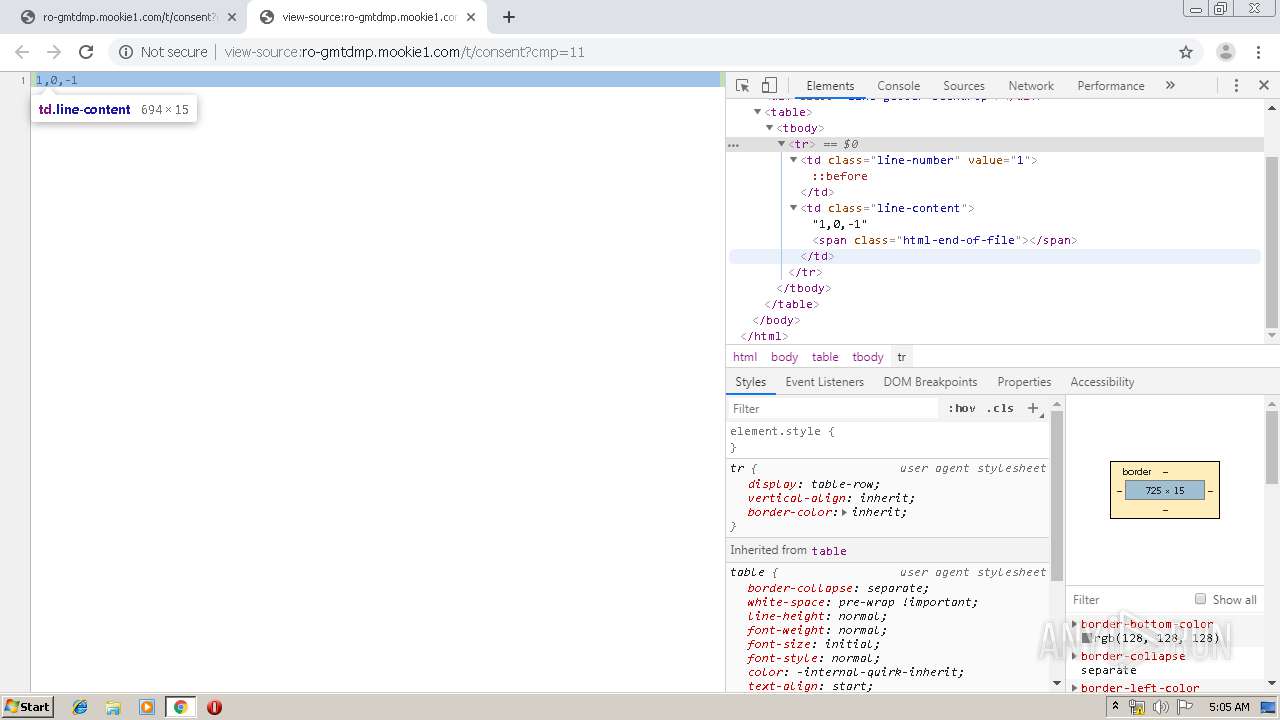Toggle element state with :hov
Image resolution: width=1280 pixels, height=720 pixels.
point(961,408)
